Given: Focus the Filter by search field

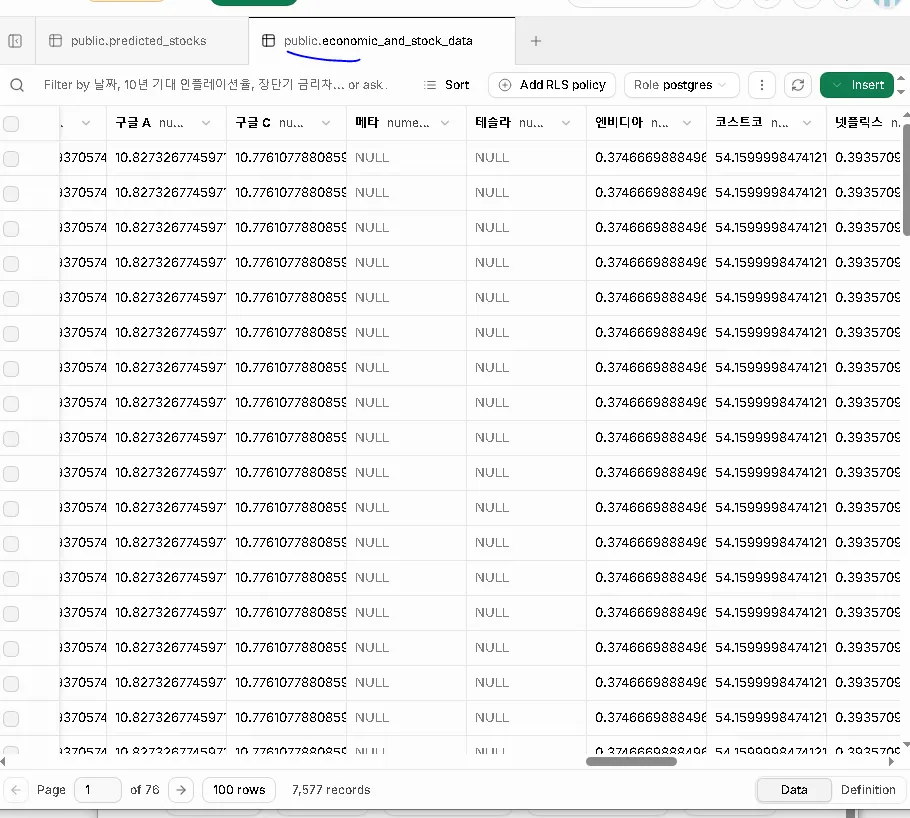Looking at the screenshot, I should click(215, 85).
